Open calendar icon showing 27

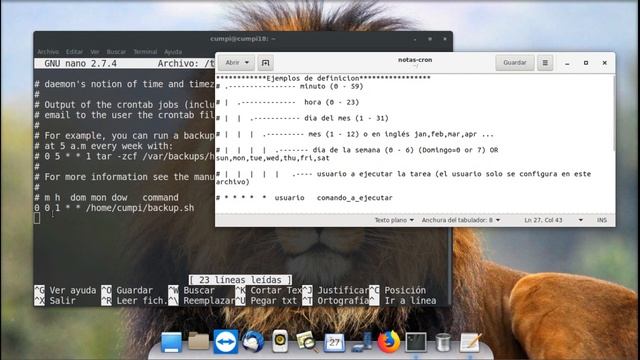click(x=334, y=342)
